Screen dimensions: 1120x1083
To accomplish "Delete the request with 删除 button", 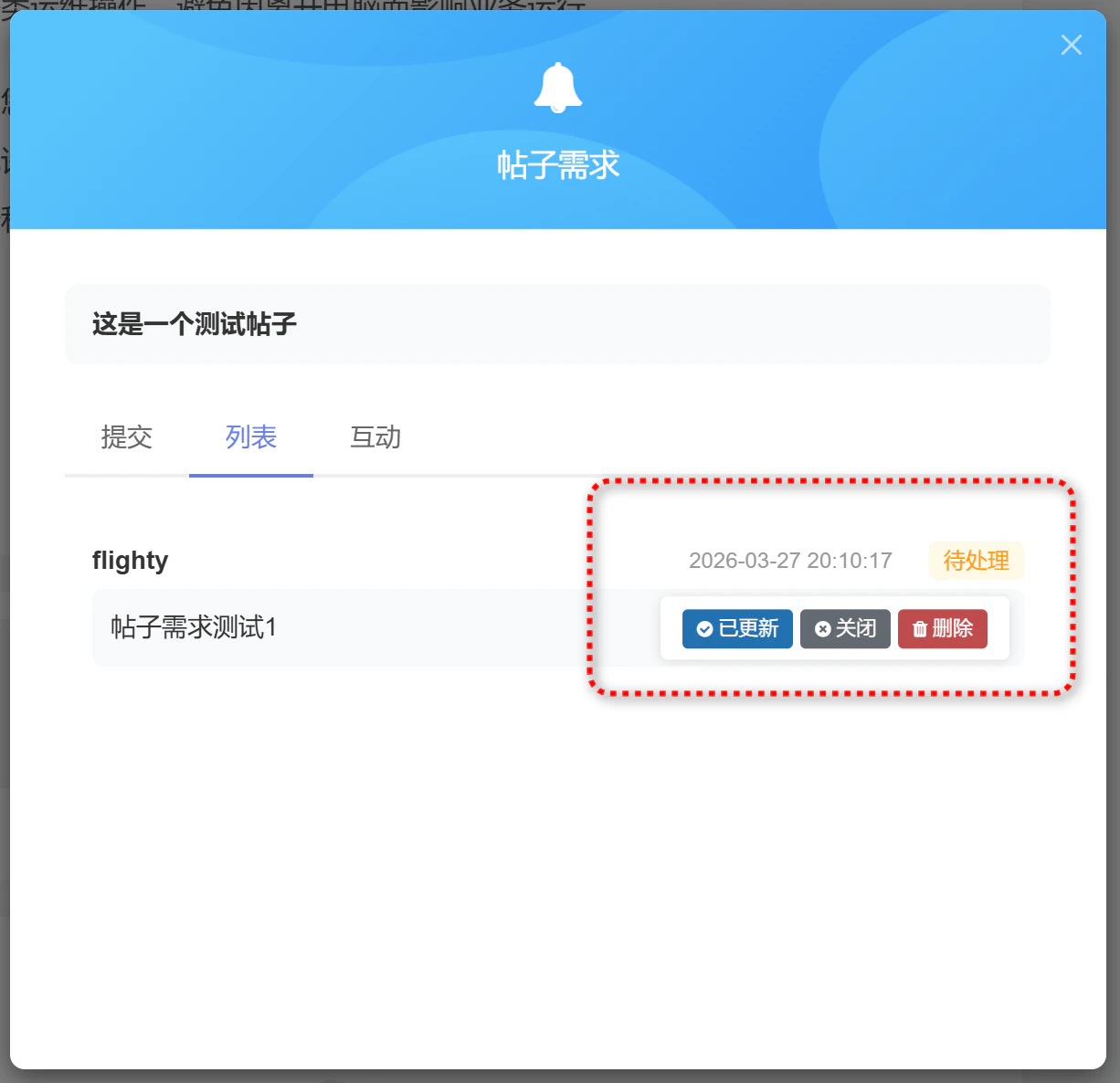I will click(943, 629).
